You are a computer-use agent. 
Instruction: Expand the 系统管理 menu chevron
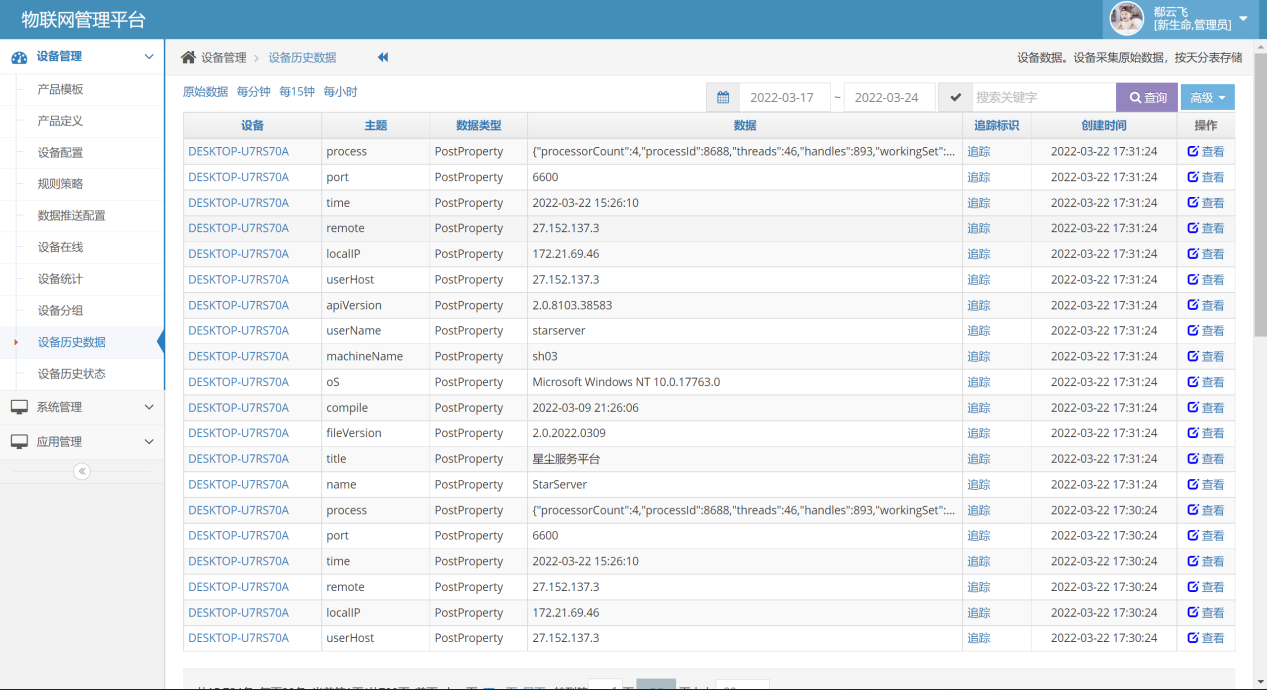coord(149,407)
